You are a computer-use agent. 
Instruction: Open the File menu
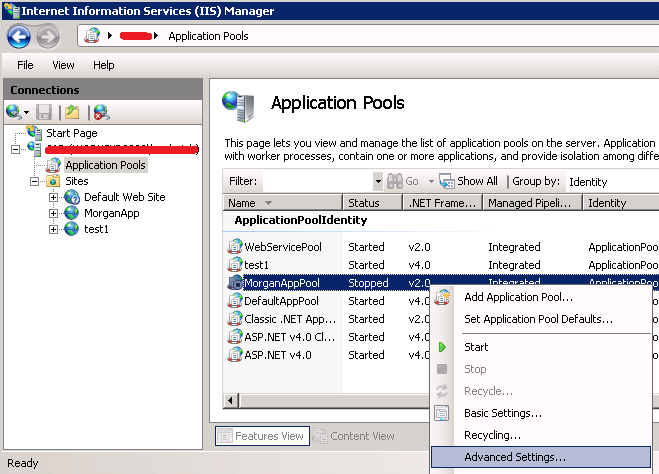25,65
